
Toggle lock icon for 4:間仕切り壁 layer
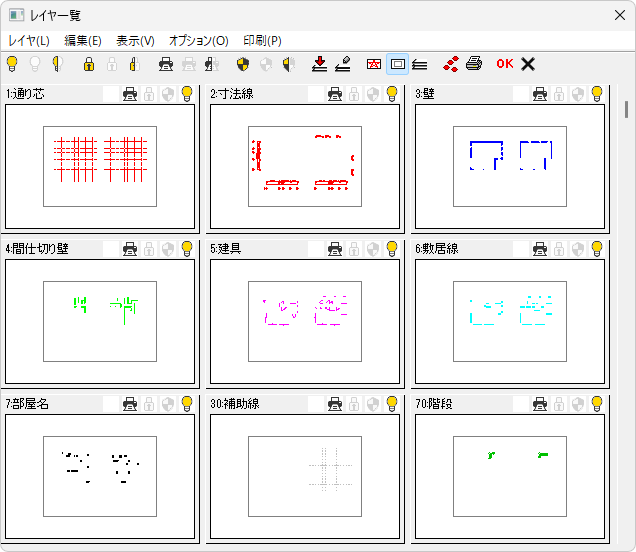(x=149, y=249)
